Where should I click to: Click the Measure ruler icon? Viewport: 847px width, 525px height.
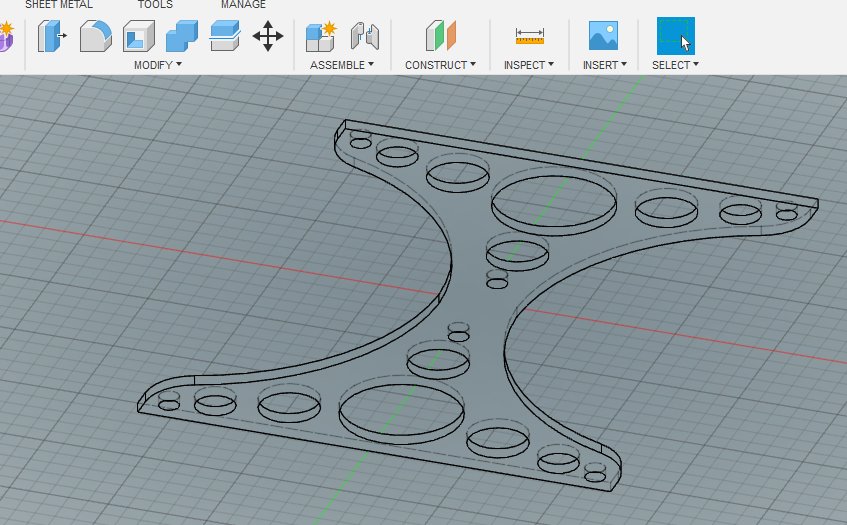click(529, 36)
